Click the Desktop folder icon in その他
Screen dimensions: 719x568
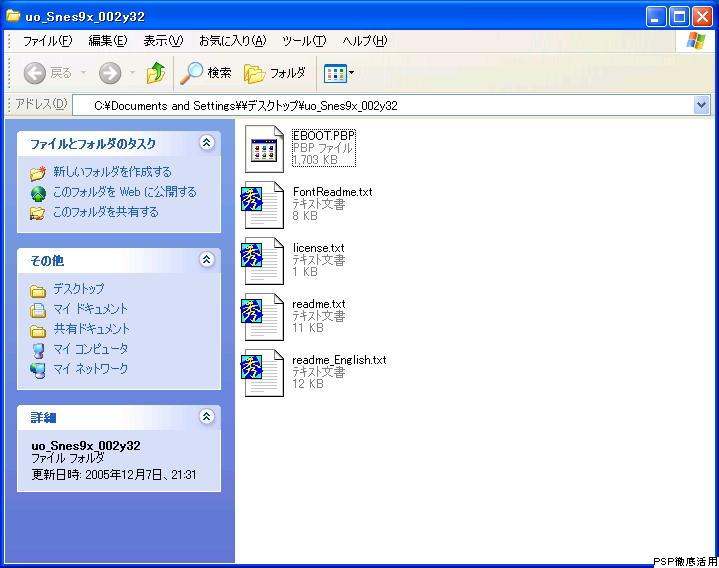coord(38,291)
